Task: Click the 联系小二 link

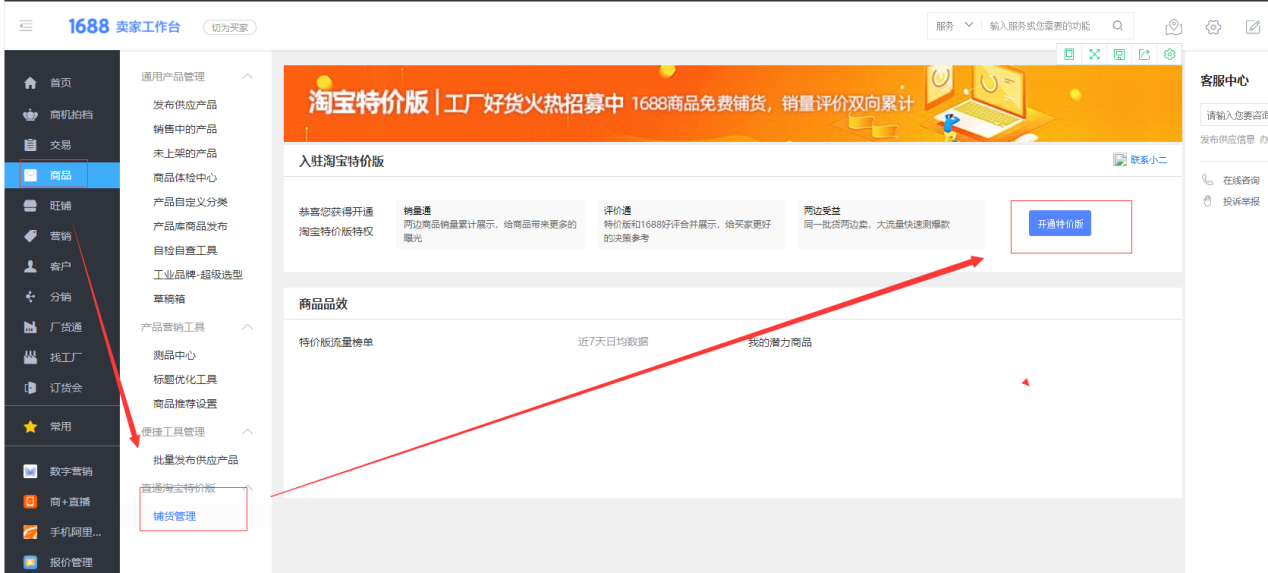Action: [x=1149, y=160]
